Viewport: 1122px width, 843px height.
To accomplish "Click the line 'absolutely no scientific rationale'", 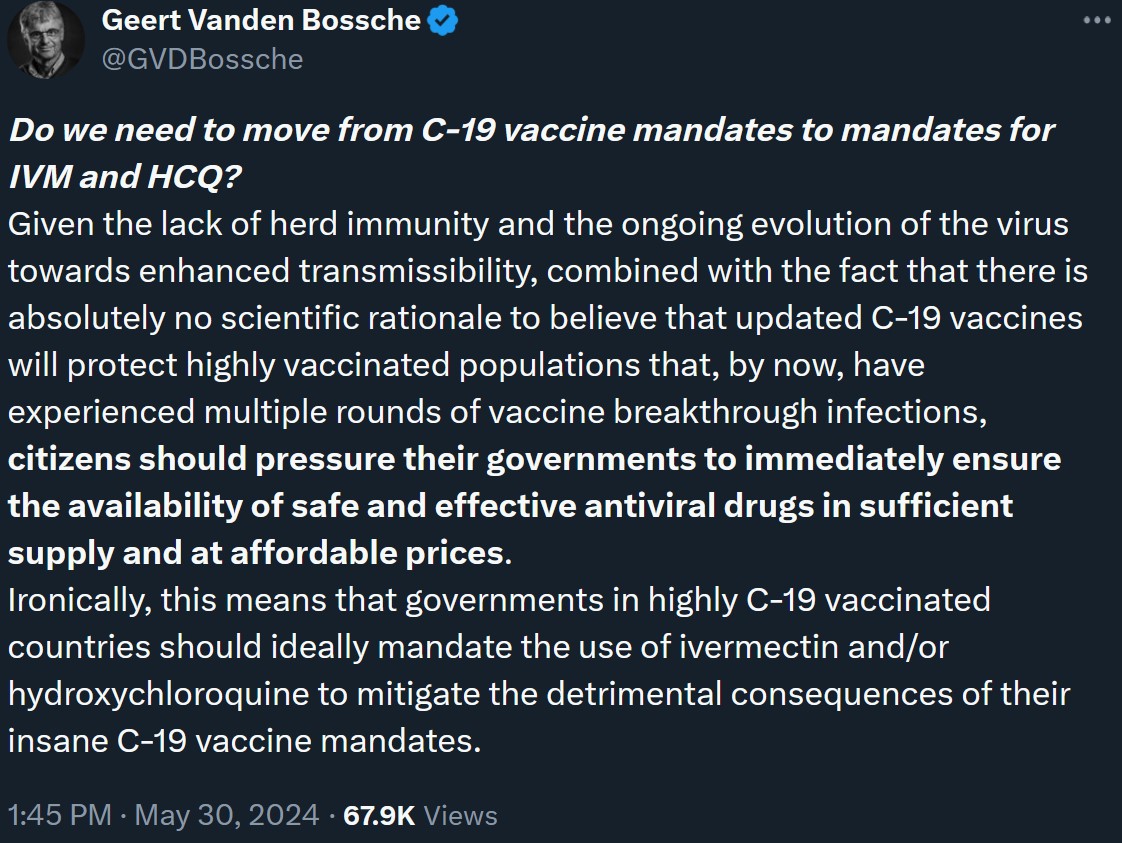I will point(545,318).
